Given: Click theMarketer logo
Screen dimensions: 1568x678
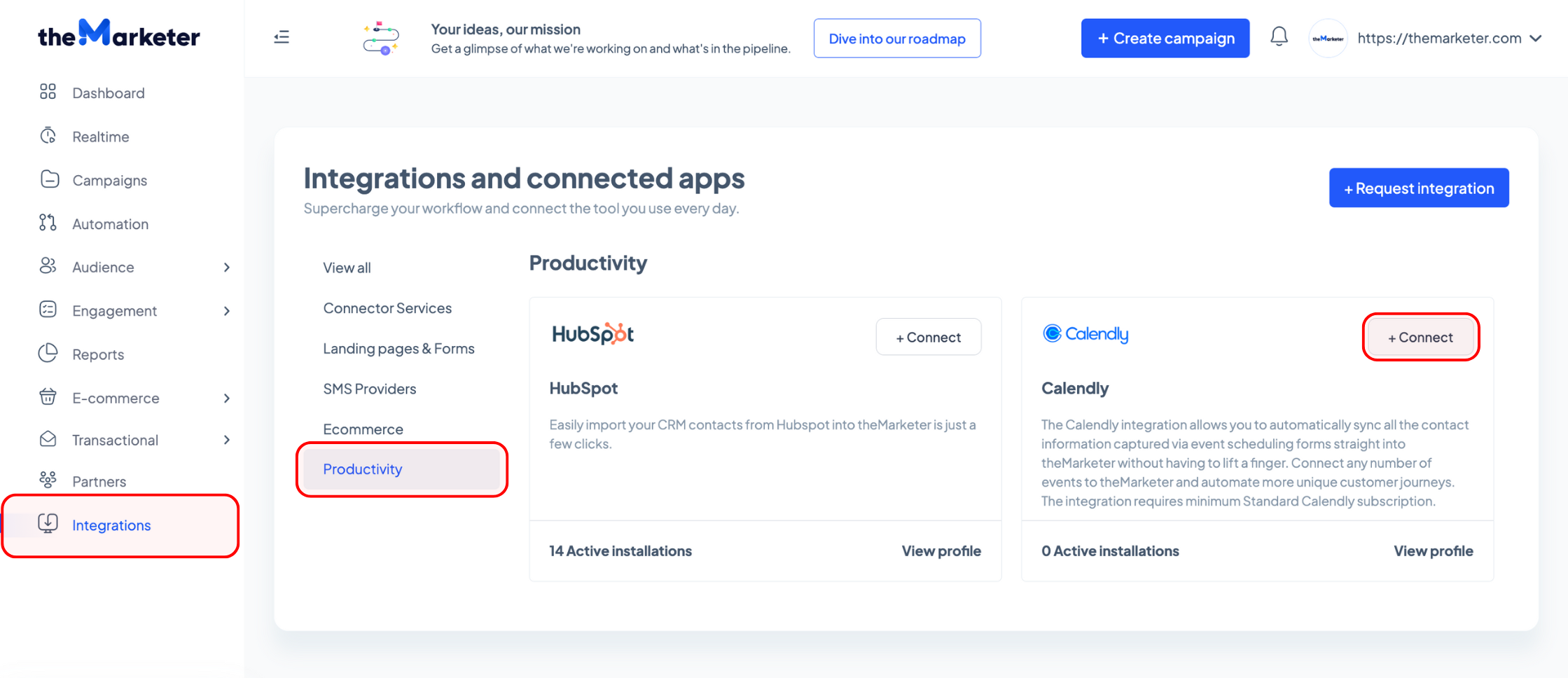Looking at the screenshot, I should coord(119,34).
